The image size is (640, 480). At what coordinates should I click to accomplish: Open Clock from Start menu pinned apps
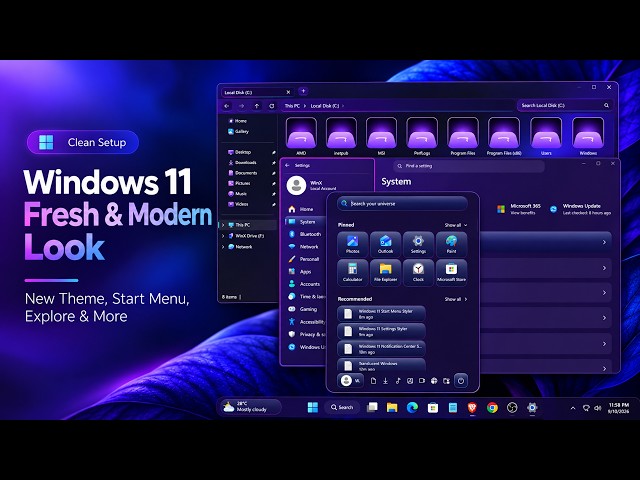pyautogui.click(x=418, y=272)
